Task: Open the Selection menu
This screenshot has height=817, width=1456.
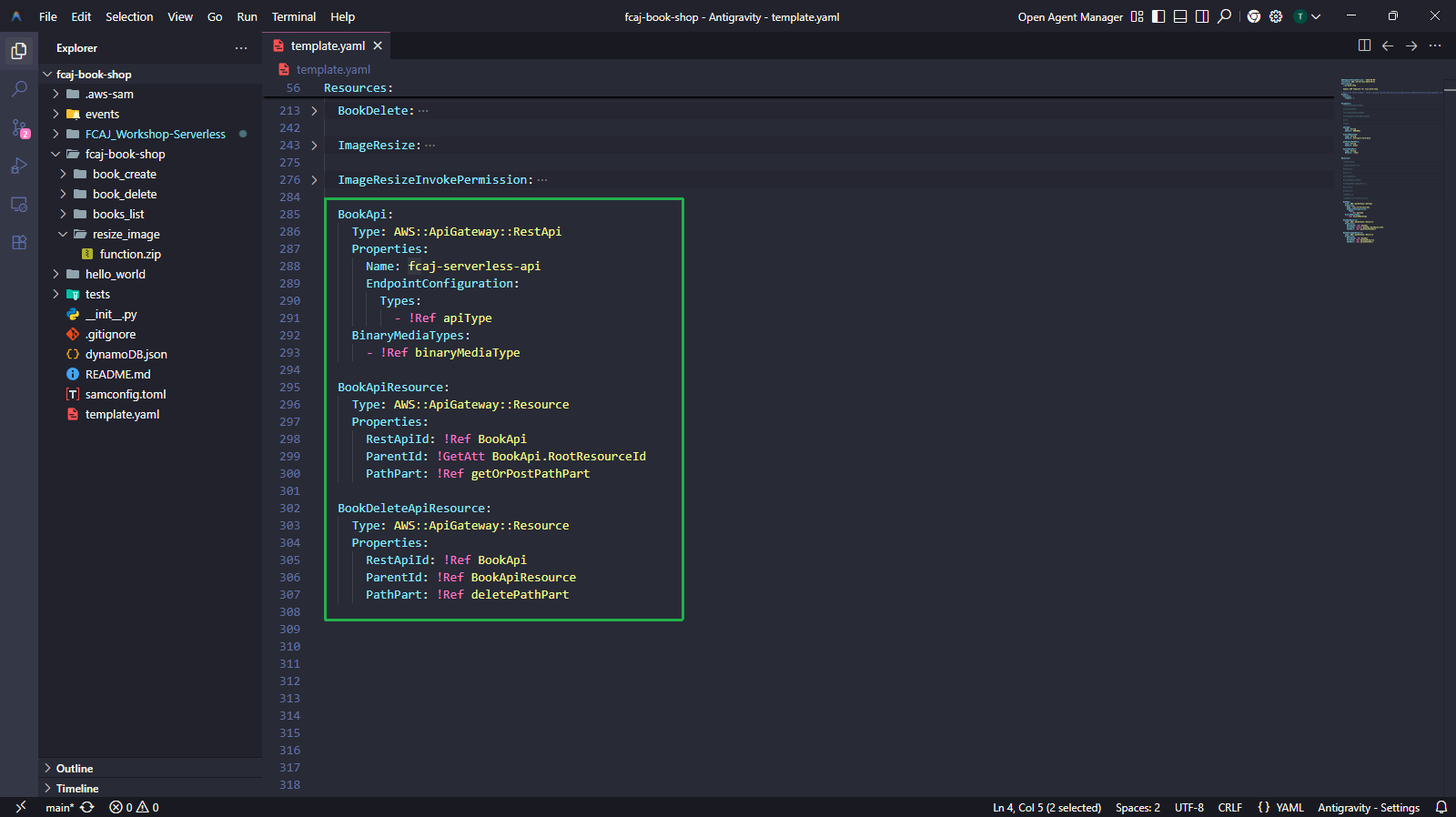Action: (129, 16)
